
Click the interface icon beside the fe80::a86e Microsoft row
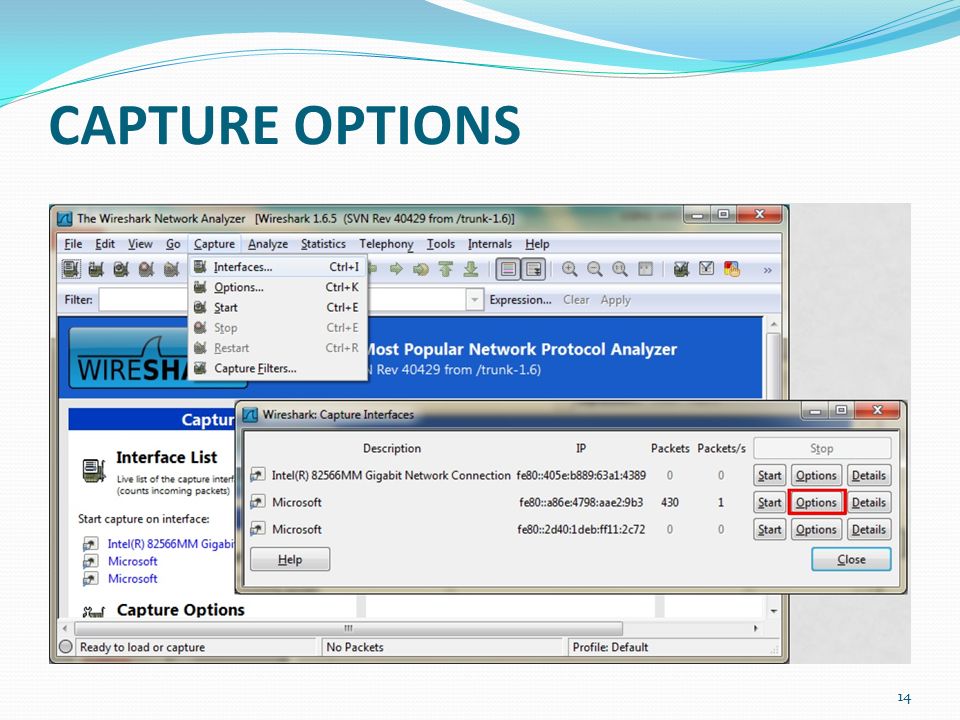tap(258, 502)
